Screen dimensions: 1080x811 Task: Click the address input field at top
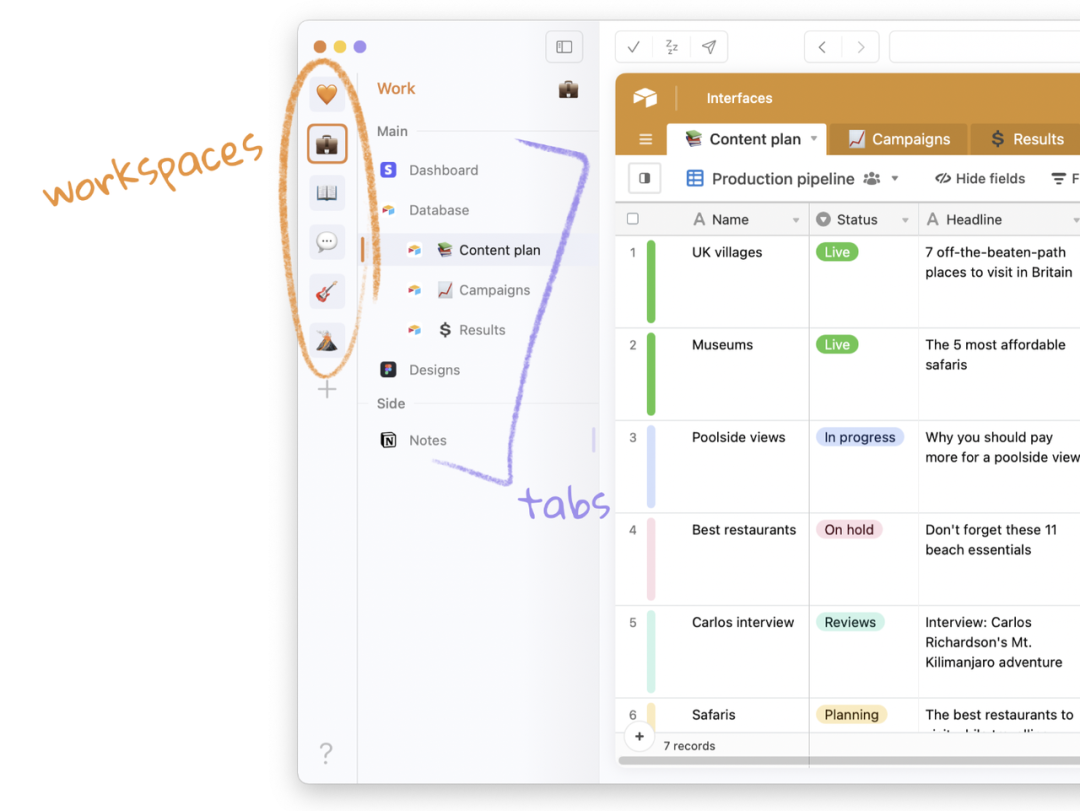coord(985,47)
